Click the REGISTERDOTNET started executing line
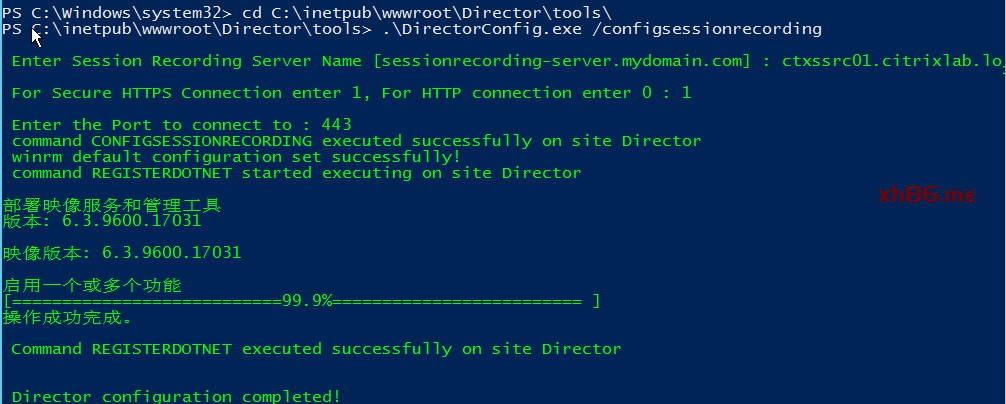 (x=296, y=173)
